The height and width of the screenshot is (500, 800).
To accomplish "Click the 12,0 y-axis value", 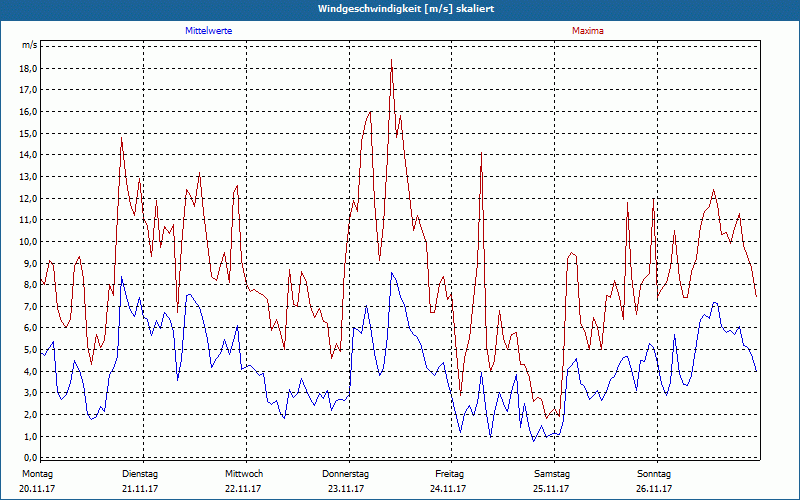I will (28, 198).
